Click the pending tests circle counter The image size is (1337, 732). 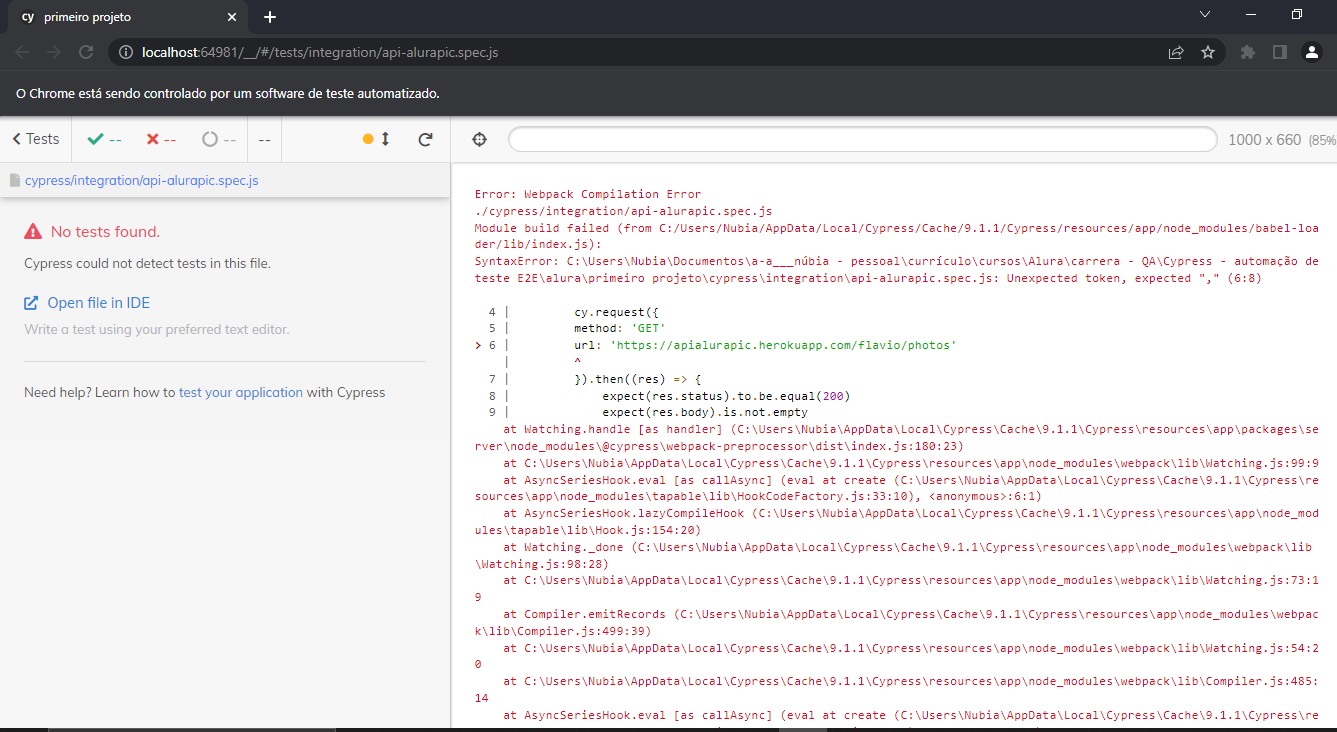point(219,140)
